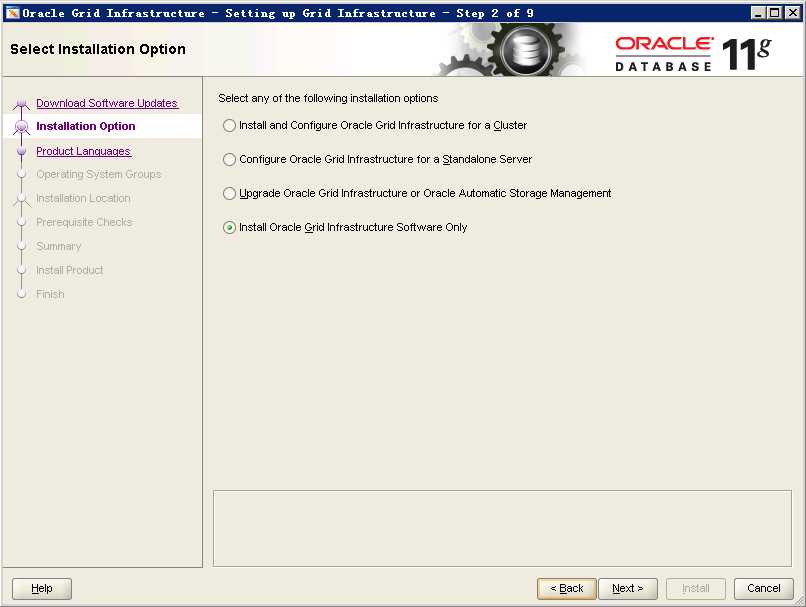Click the Oracle Database 11g logo
The image size is (806, 607).
click(x=692, y=53)
